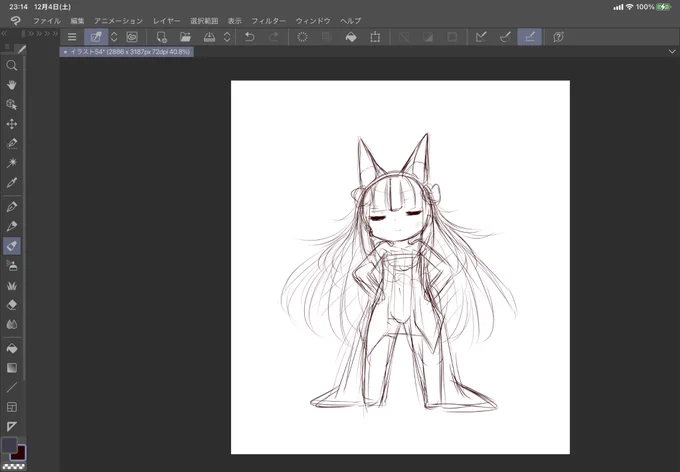Click the Clip Studio logo icon

[16, 20]
